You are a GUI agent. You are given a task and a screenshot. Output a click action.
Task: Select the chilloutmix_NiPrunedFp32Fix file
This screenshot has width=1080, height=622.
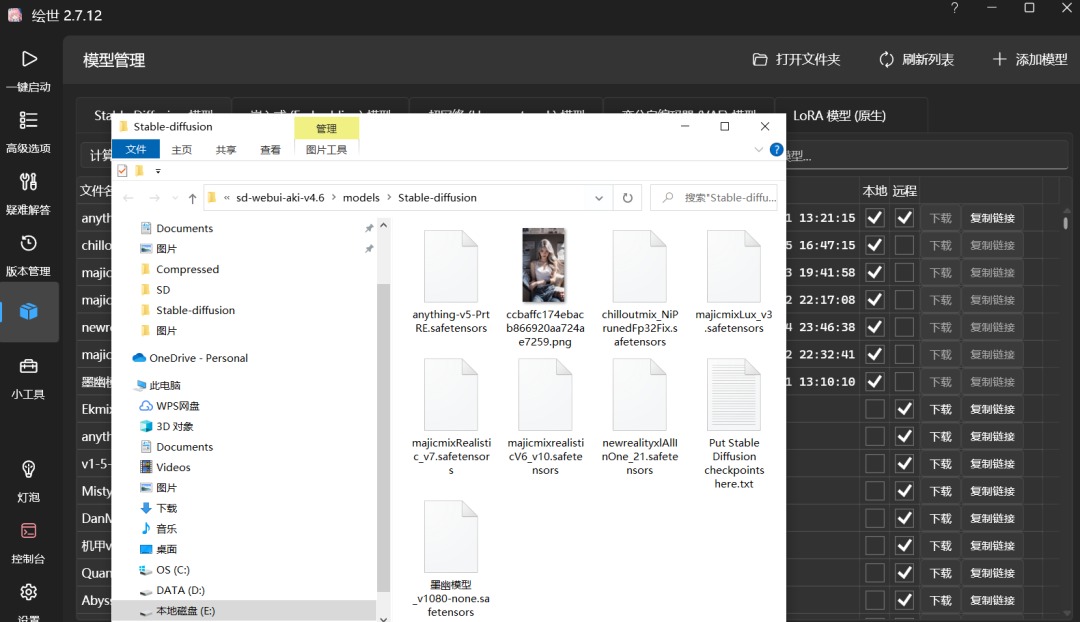[639, 289]
